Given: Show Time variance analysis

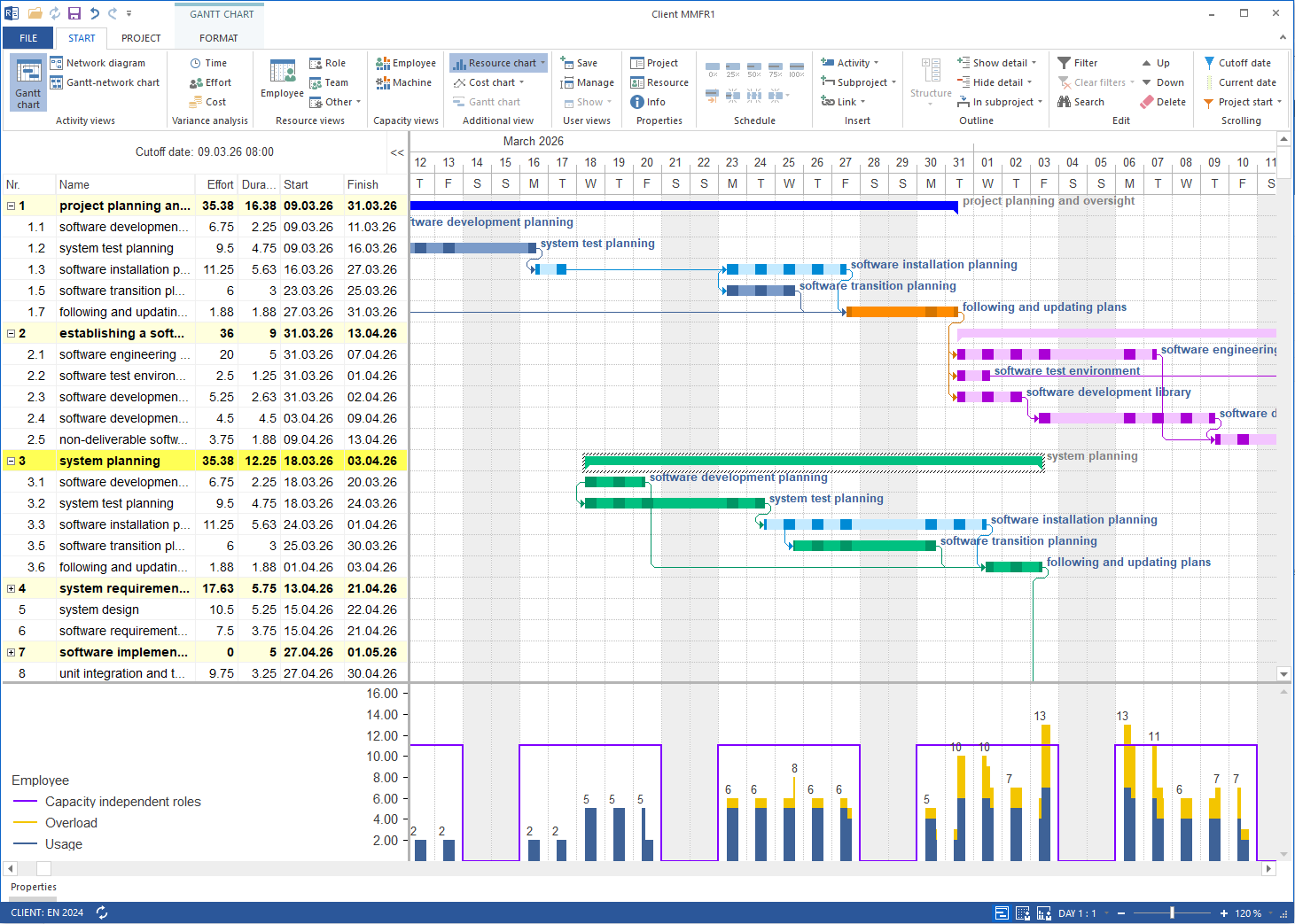Looking at the screenshot, I should [x=208, y=63].
